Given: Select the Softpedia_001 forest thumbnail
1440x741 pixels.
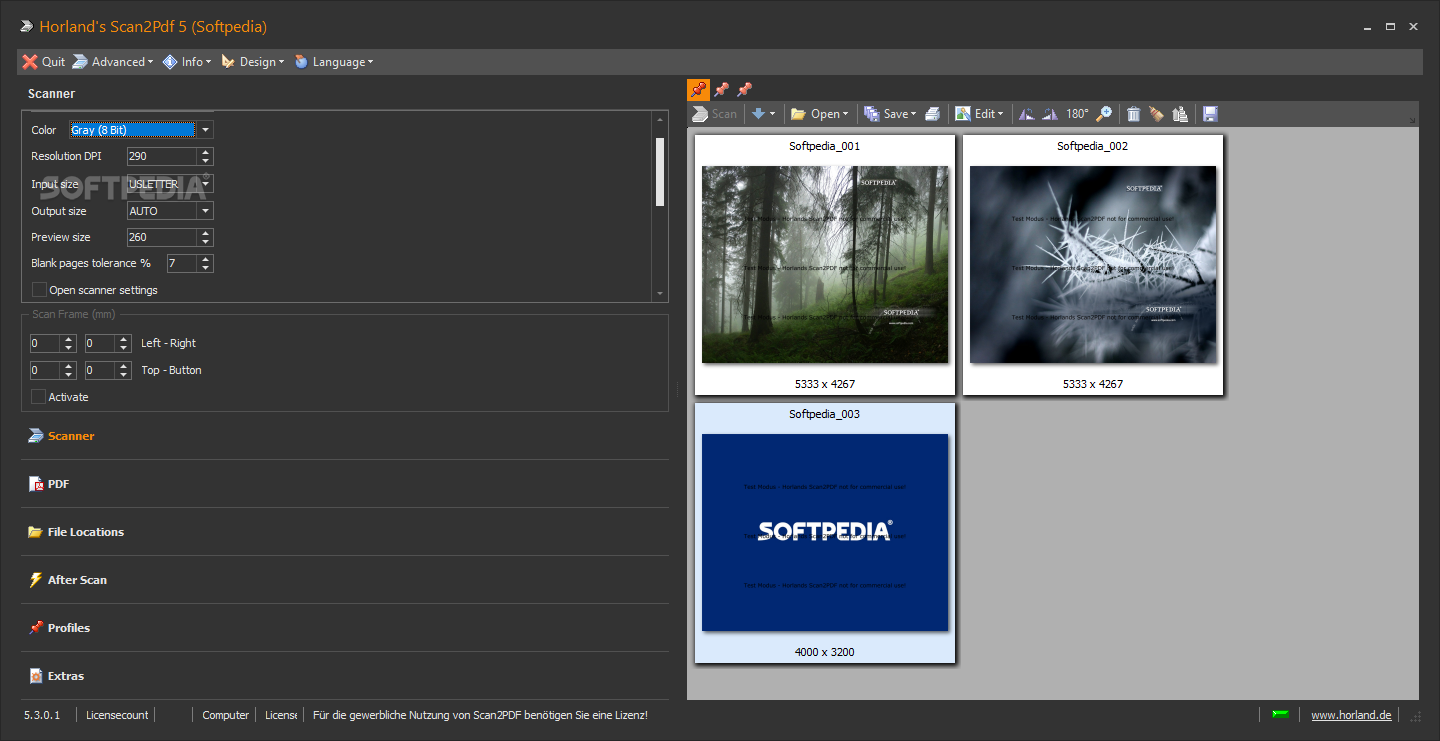Looking at the screenshot, I should point(825,265).
